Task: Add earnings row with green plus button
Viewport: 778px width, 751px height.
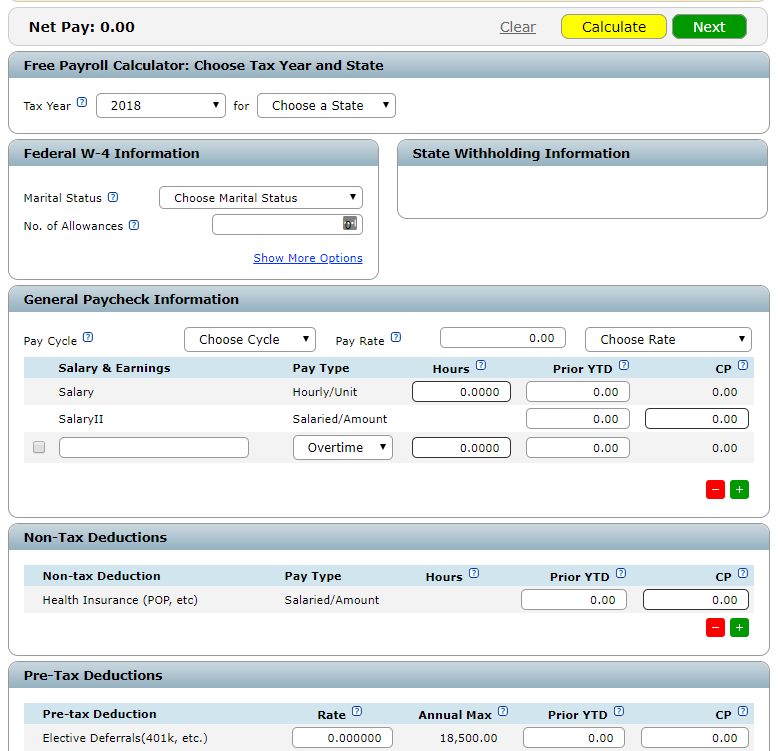Action: point(739,490)
